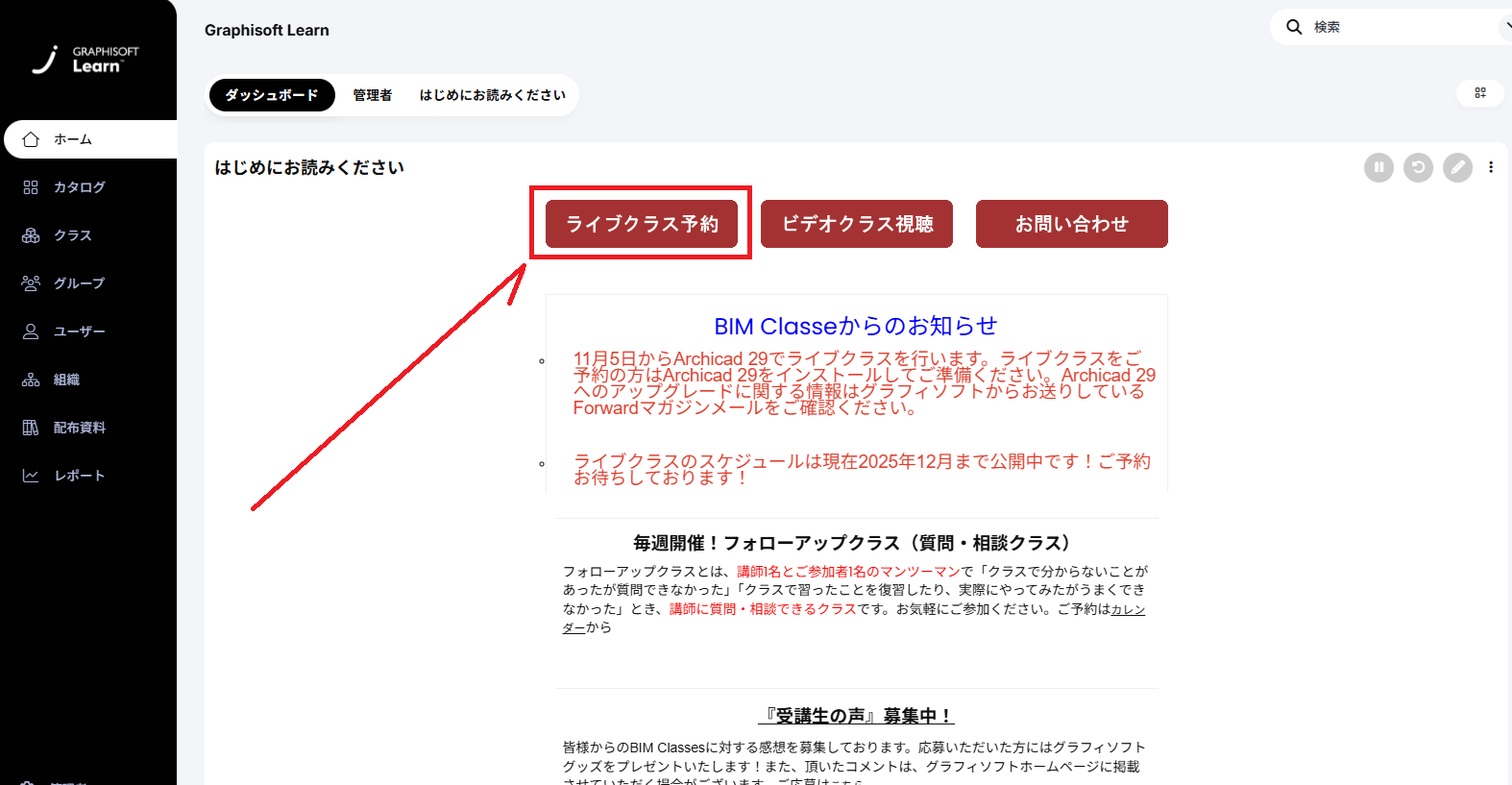Click the pause icon on the widget

(1378, 167)
